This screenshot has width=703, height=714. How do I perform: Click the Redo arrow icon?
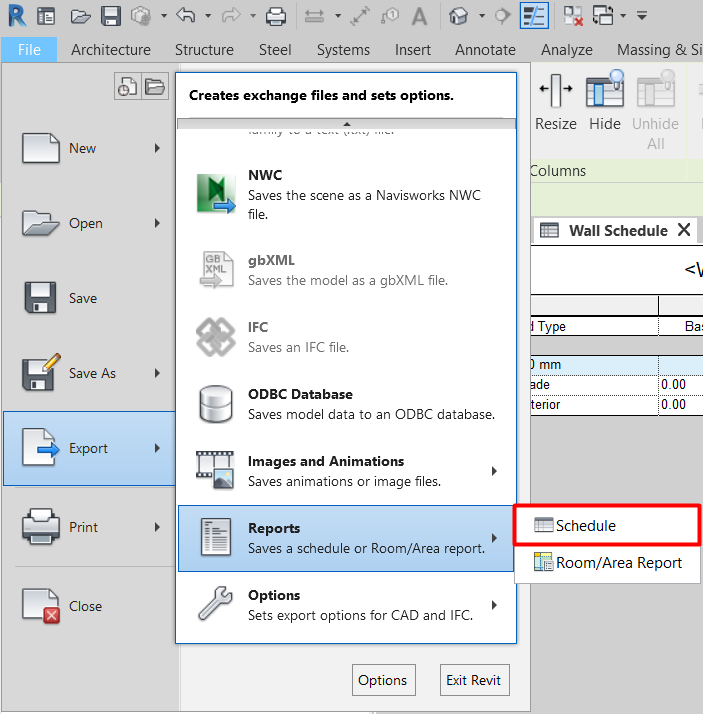(231, 16)
